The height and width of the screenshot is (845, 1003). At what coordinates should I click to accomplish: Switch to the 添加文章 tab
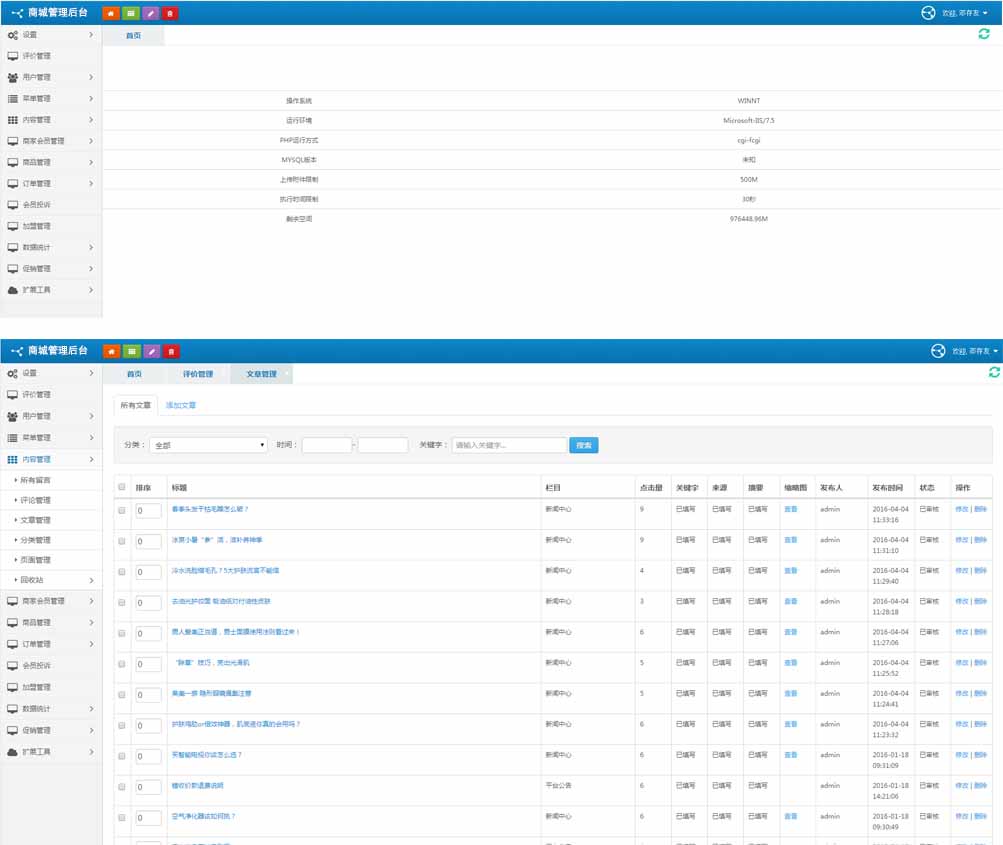[x=181, y=405]
